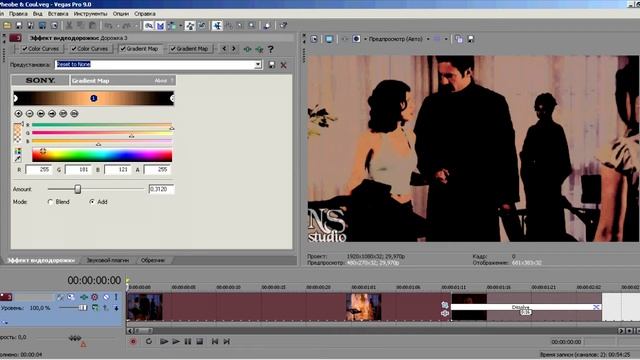Move plug-in left with chain arrow
640x360 pixels.
coord(224,49)
